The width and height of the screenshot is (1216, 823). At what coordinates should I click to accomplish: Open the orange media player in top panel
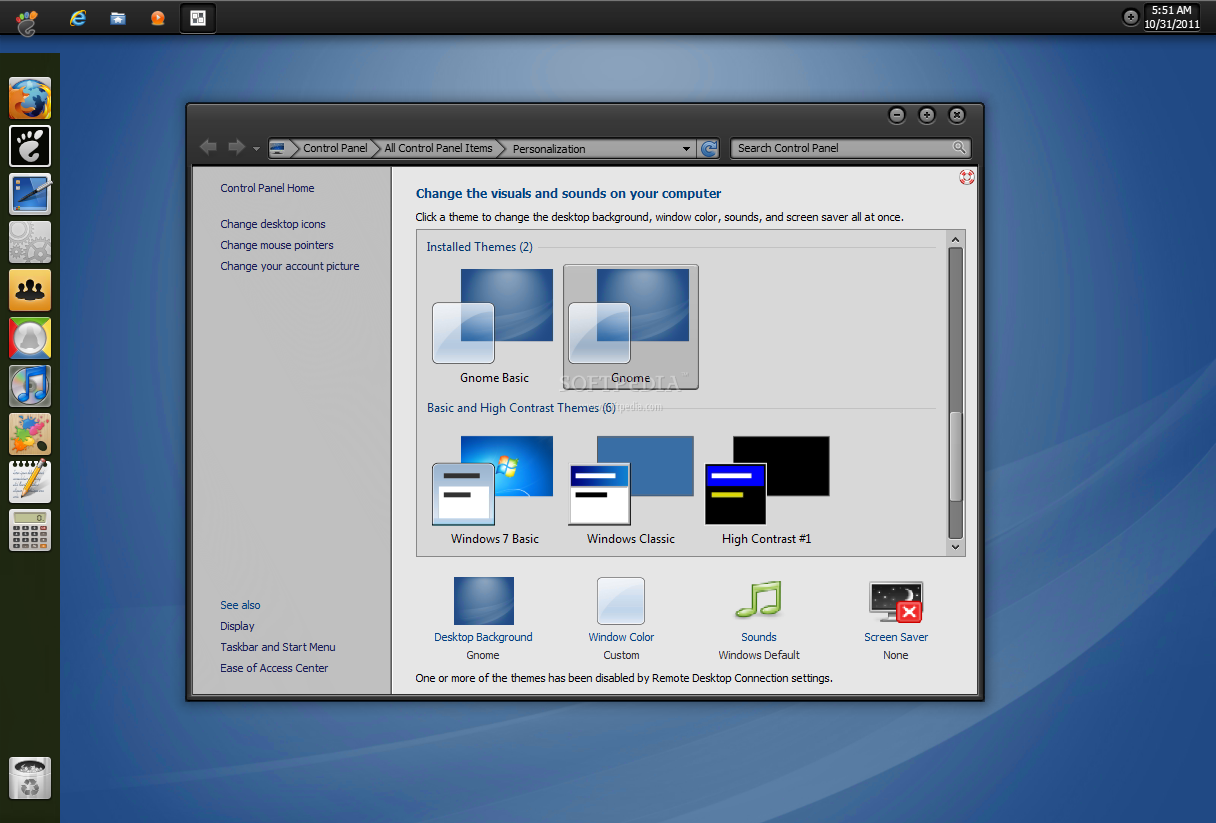pos(157,18)
